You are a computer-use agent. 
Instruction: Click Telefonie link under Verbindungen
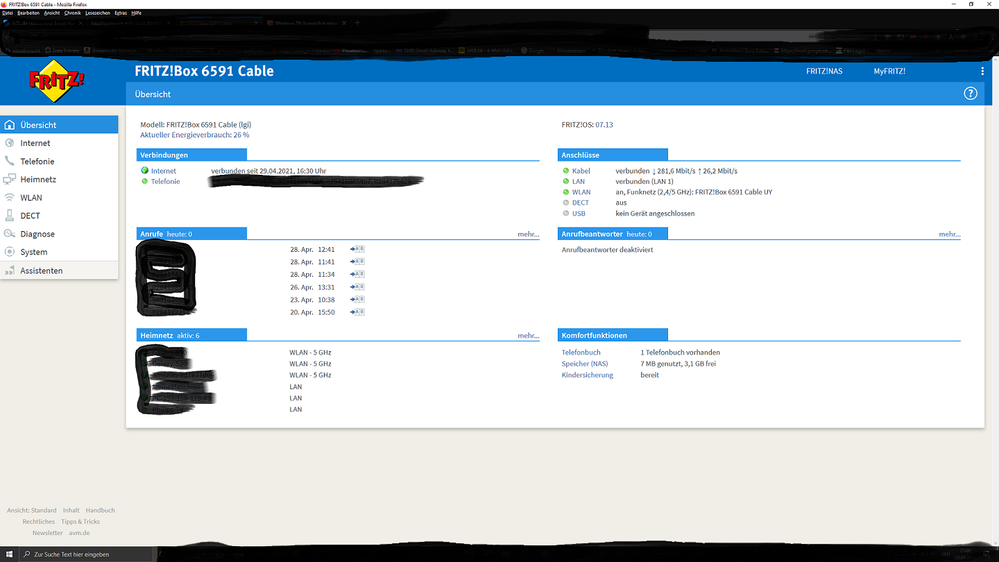pos(165,182)
